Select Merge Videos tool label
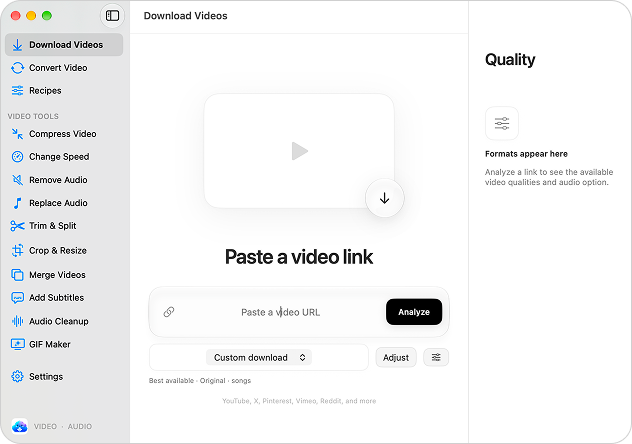Viewport: 632px width, 444px height. click(x=57, y=275)
